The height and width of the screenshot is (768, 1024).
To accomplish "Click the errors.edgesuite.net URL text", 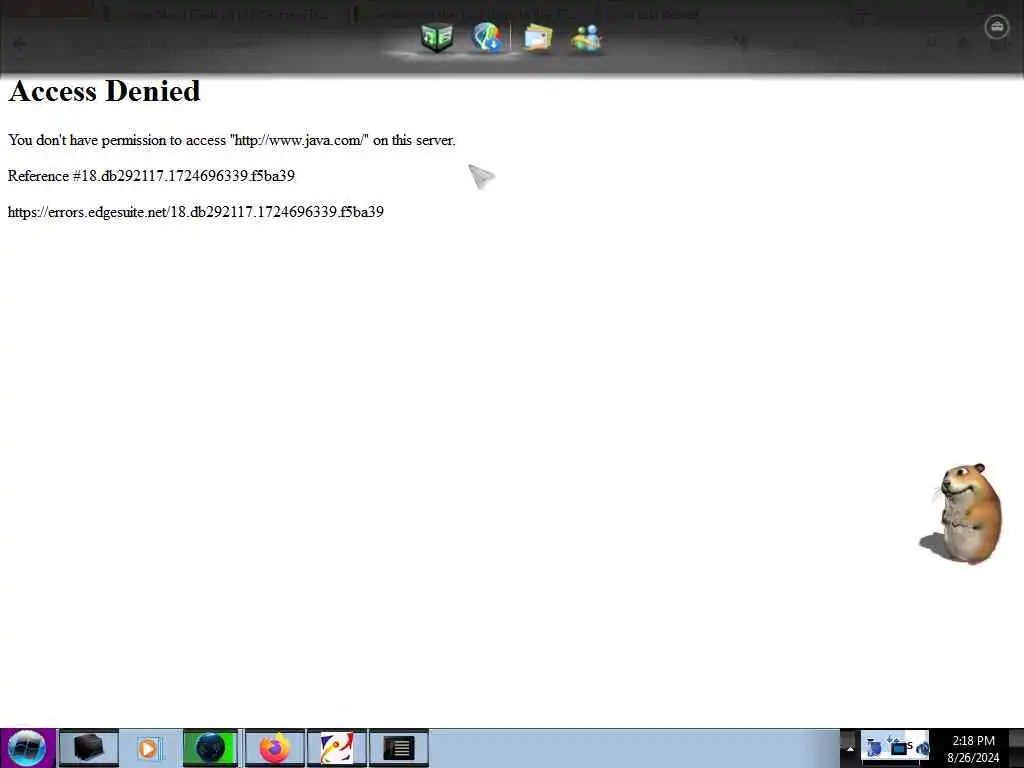I will pyautogui.click(x=196, y=212).
